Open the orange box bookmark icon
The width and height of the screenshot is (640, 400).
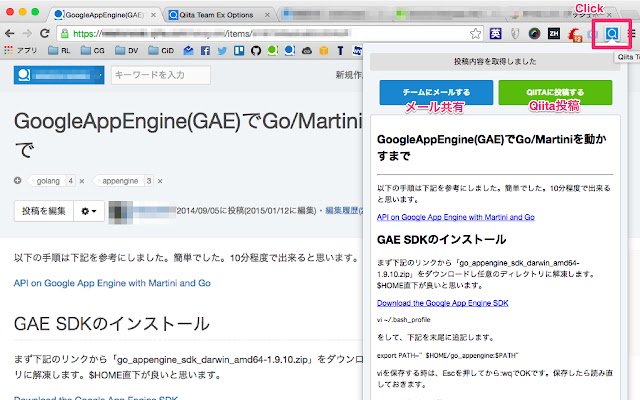point(324,51)
